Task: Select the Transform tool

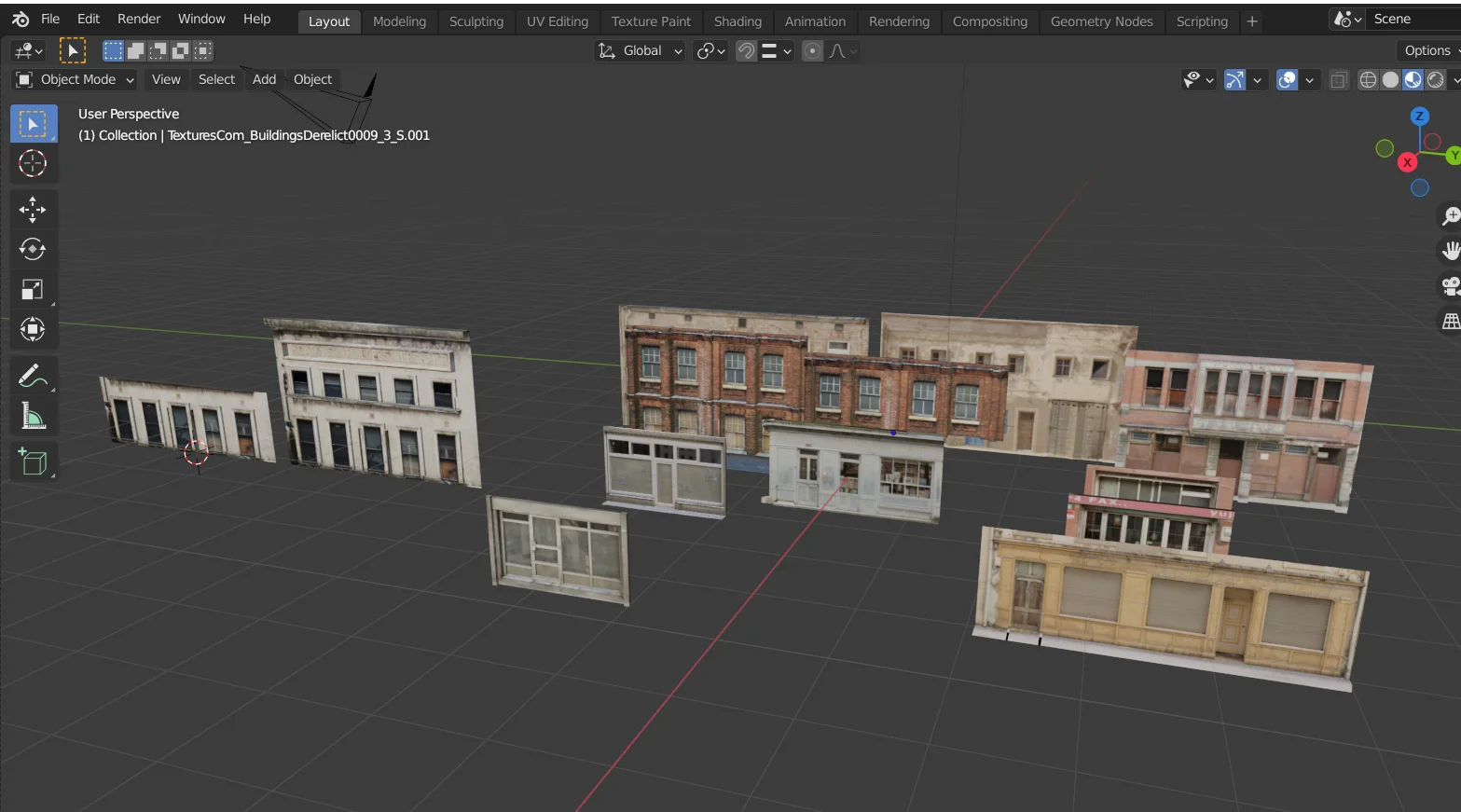Action: tap(33, 330)
